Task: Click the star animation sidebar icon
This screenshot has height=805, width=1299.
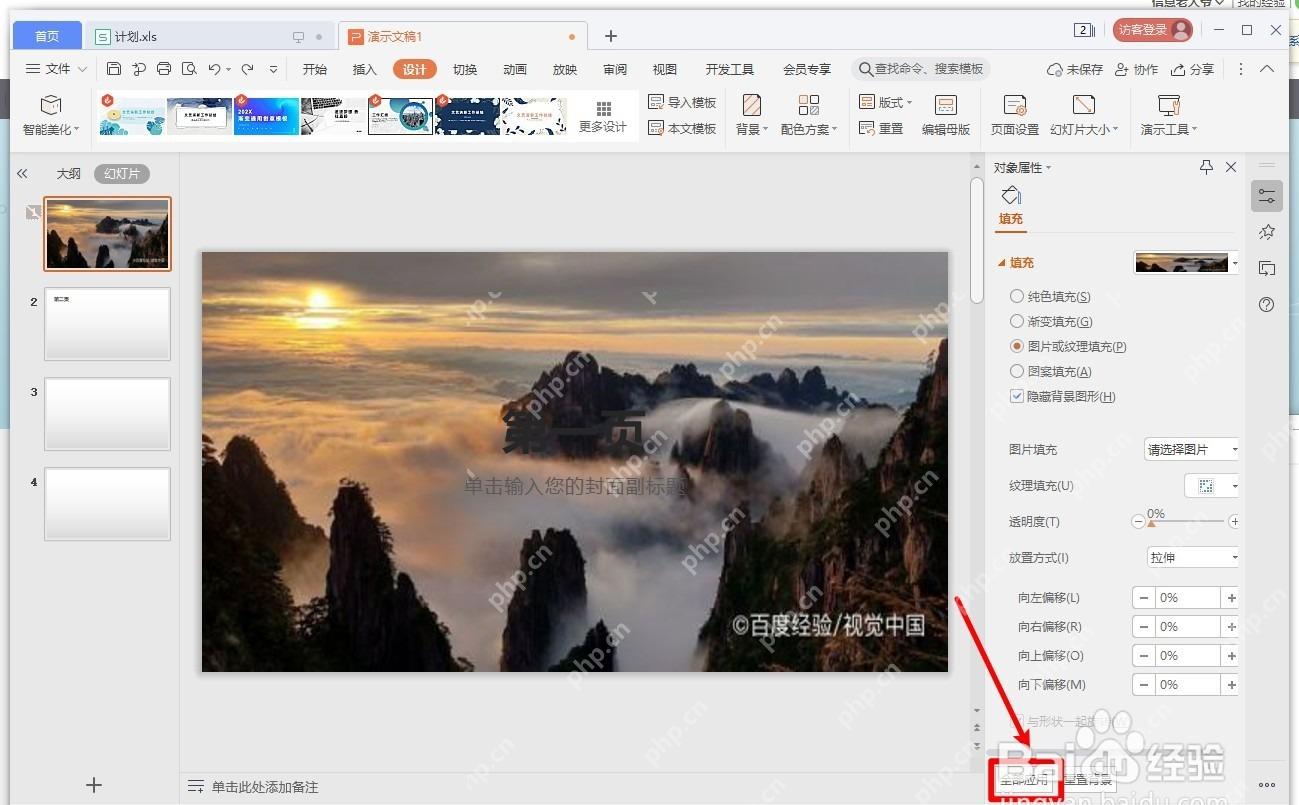Action: point(1267,232)
